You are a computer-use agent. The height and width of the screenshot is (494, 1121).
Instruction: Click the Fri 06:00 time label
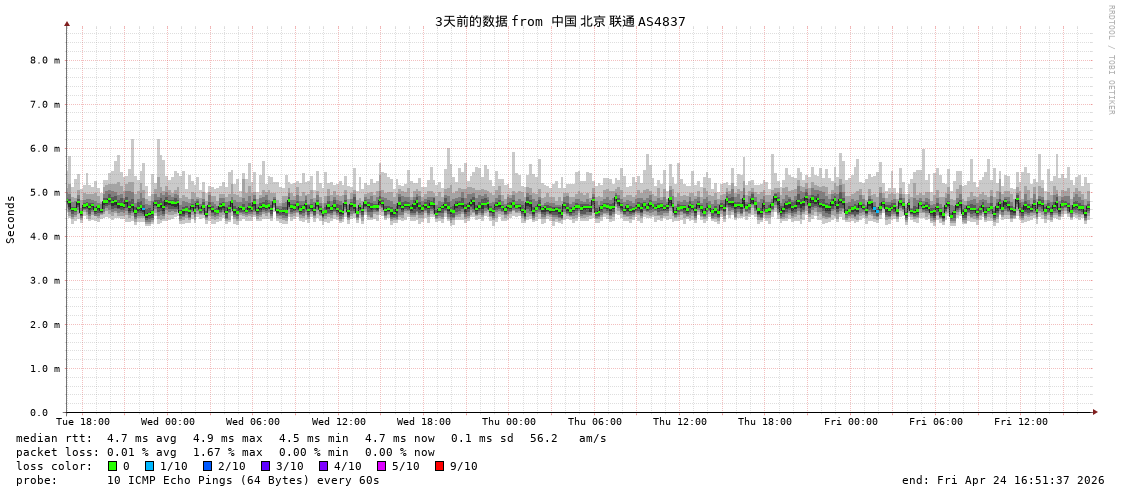click(x=936, y=422)
